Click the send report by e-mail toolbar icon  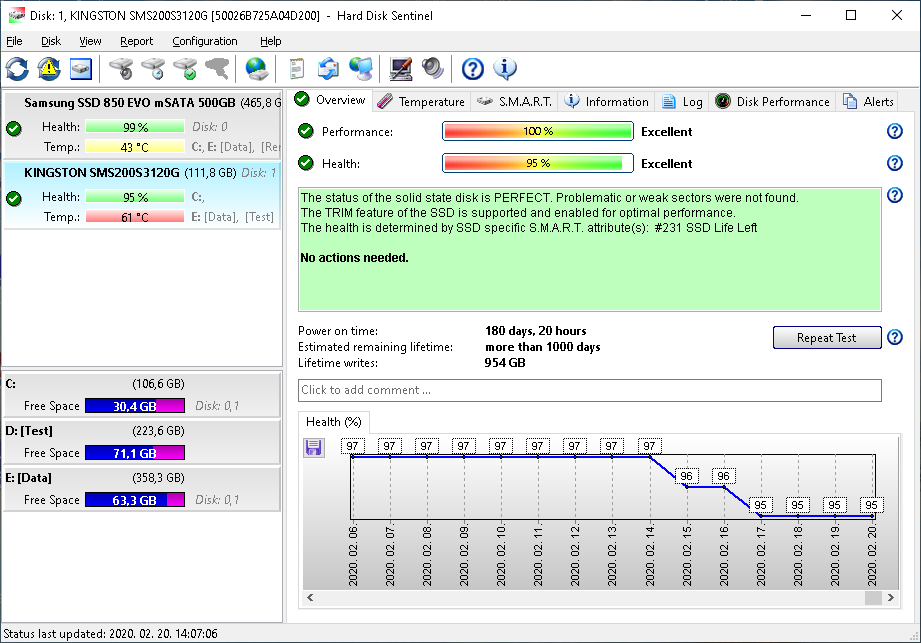click(328, 69)
